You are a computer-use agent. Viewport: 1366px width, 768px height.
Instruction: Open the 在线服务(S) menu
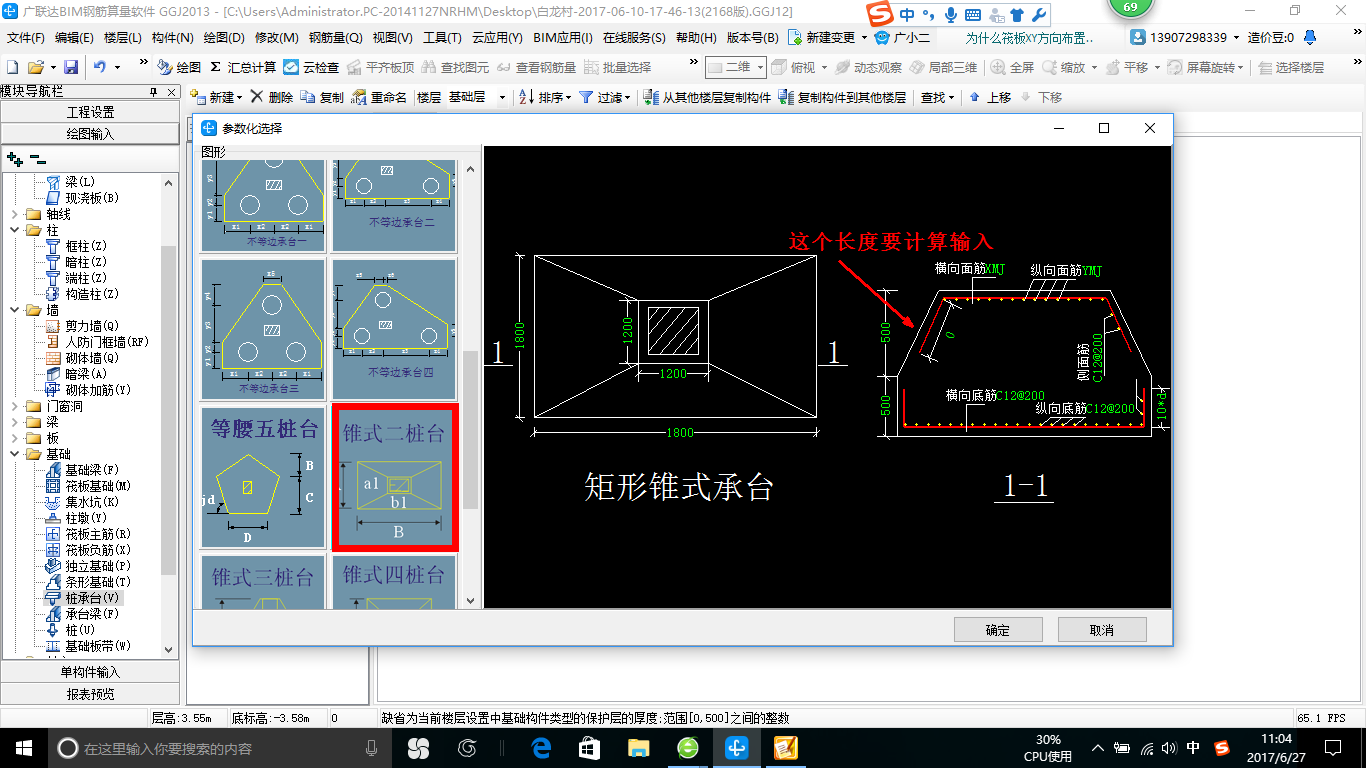click(x=634, y=38)
